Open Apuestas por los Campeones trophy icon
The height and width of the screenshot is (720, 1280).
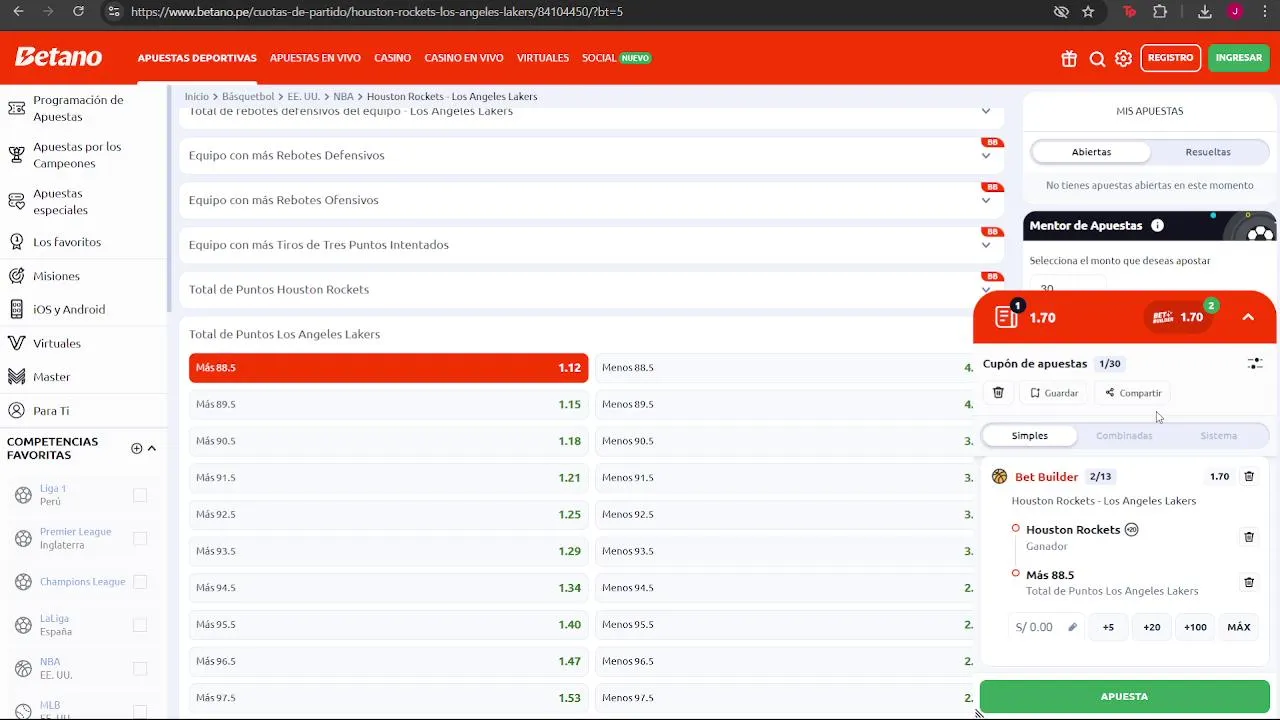click(16, 155)
